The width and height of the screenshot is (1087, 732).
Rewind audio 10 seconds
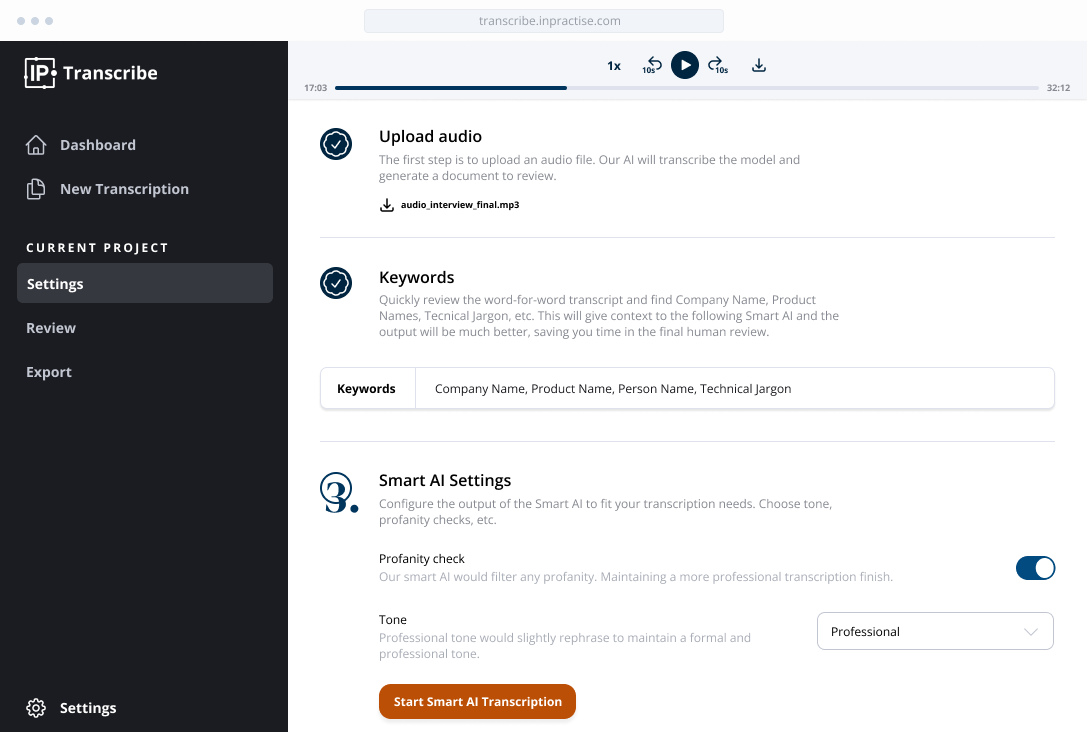pos(652,65)
